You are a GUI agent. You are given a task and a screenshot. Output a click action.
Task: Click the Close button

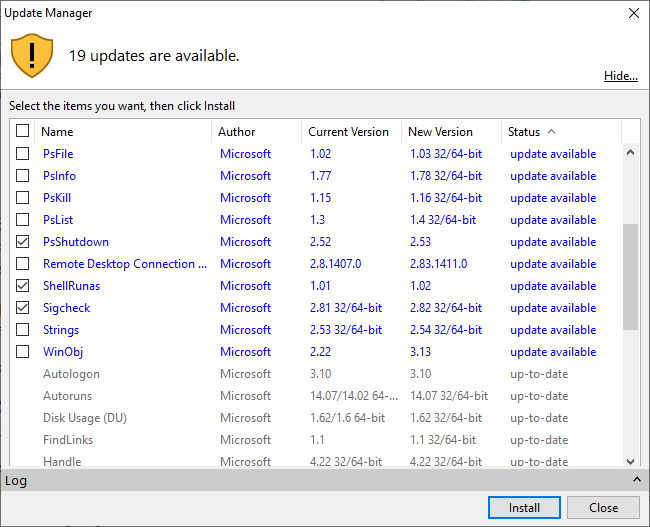click(603, 508)
